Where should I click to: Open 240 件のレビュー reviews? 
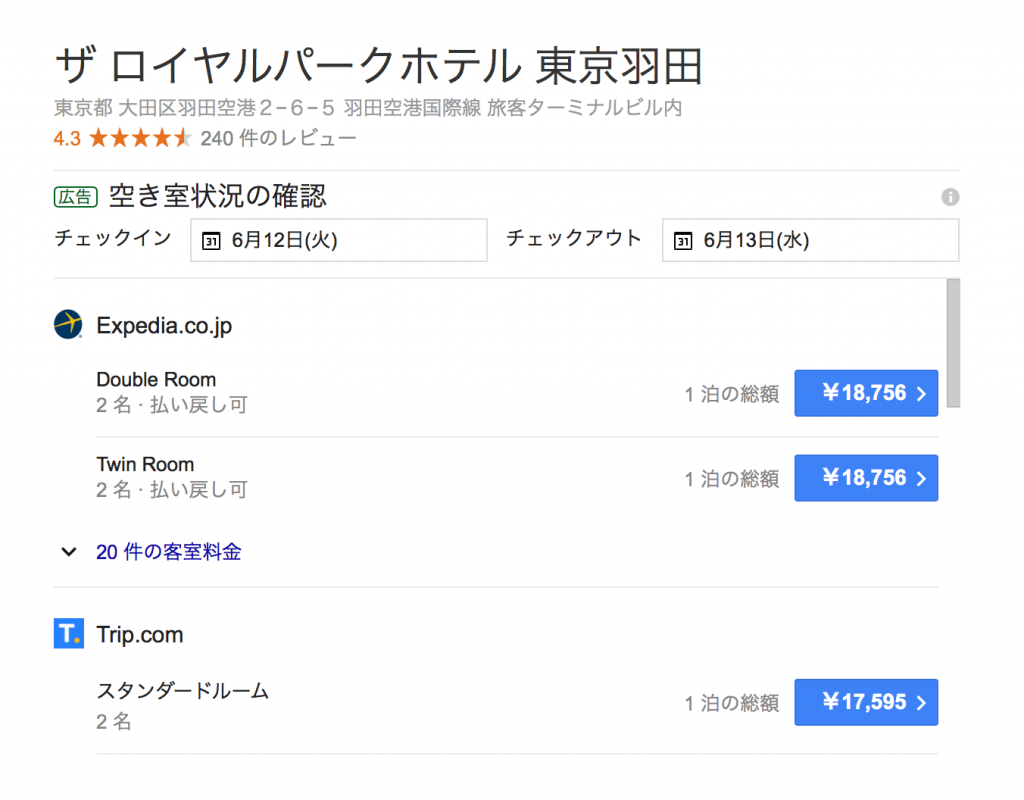278,138
